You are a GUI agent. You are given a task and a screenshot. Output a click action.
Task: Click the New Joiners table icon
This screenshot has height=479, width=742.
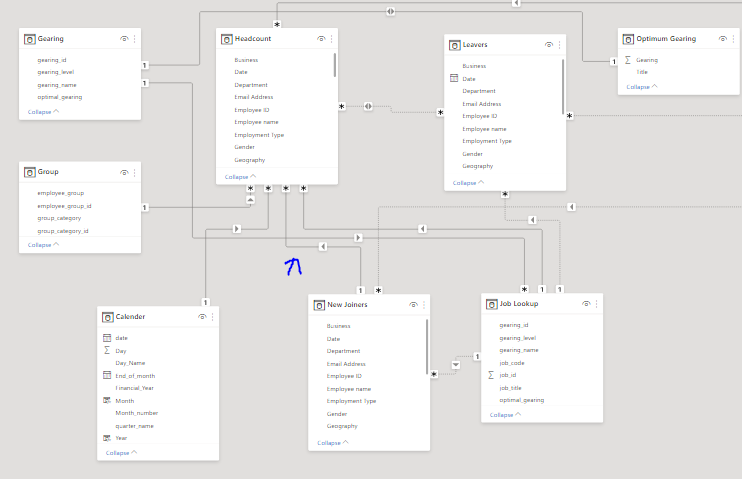click(319, 305)
